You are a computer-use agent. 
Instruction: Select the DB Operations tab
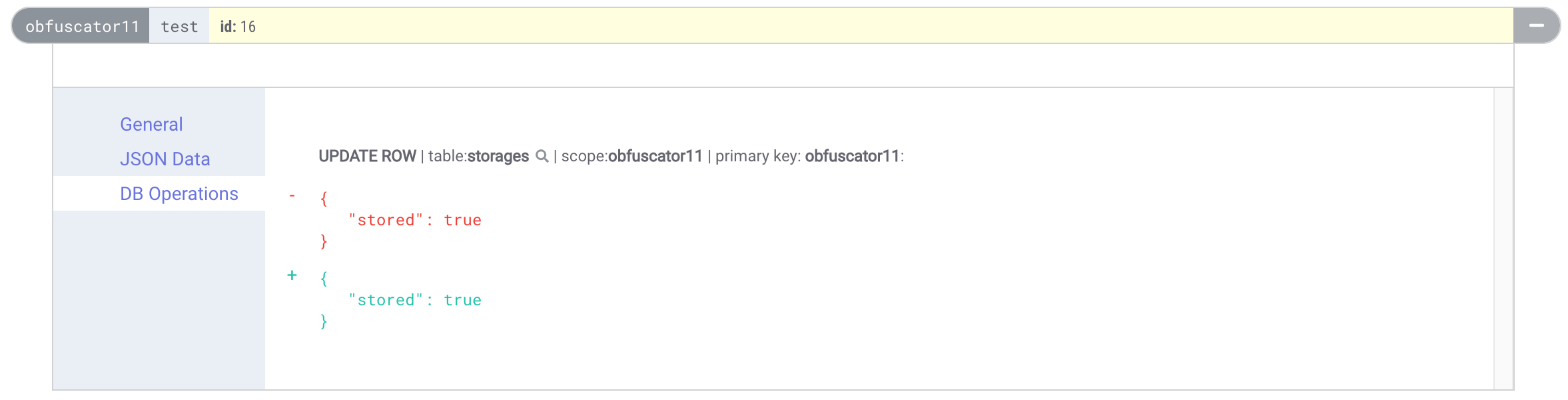179,193
